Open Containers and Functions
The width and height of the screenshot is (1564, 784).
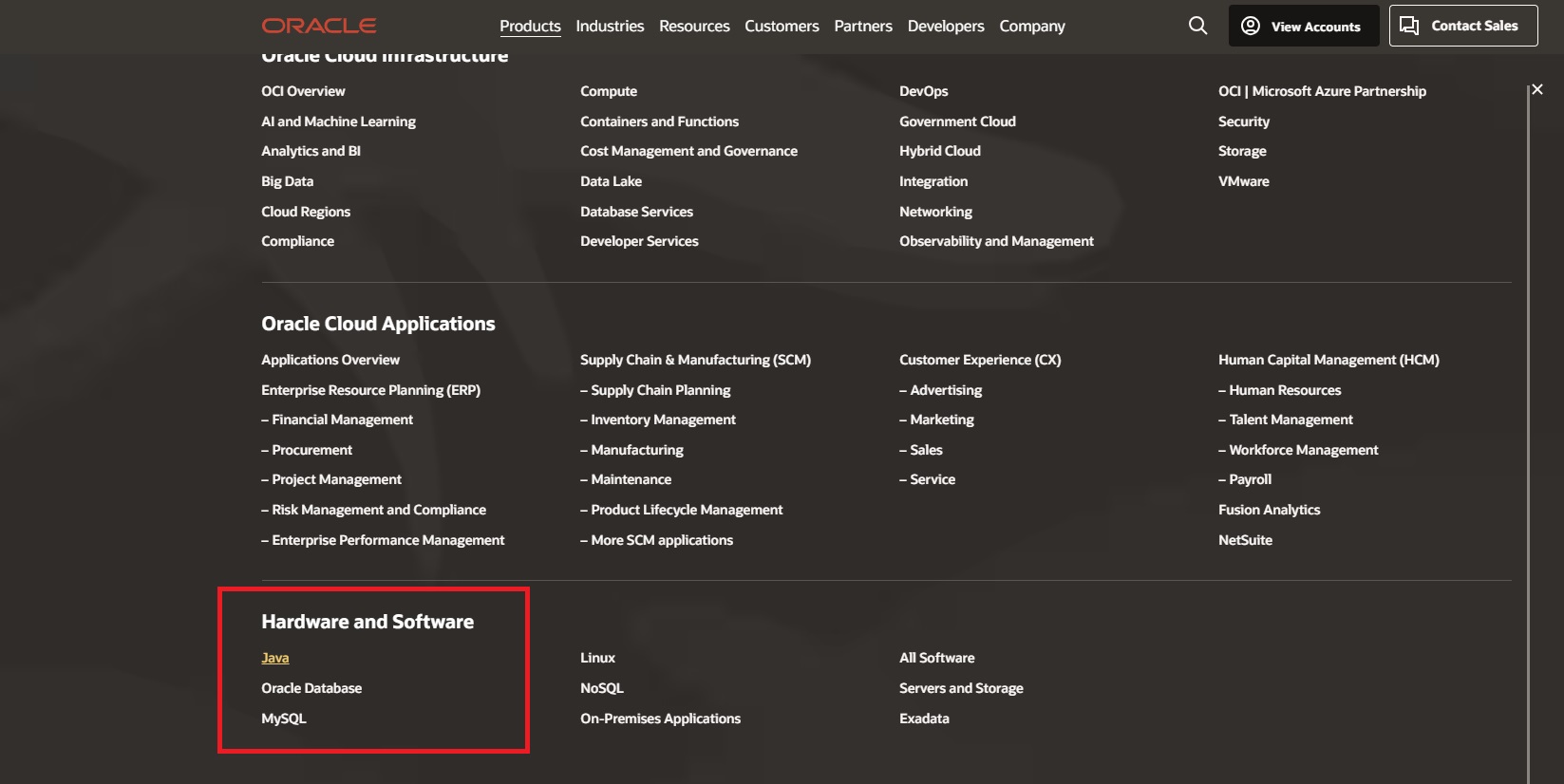(659, 121)
